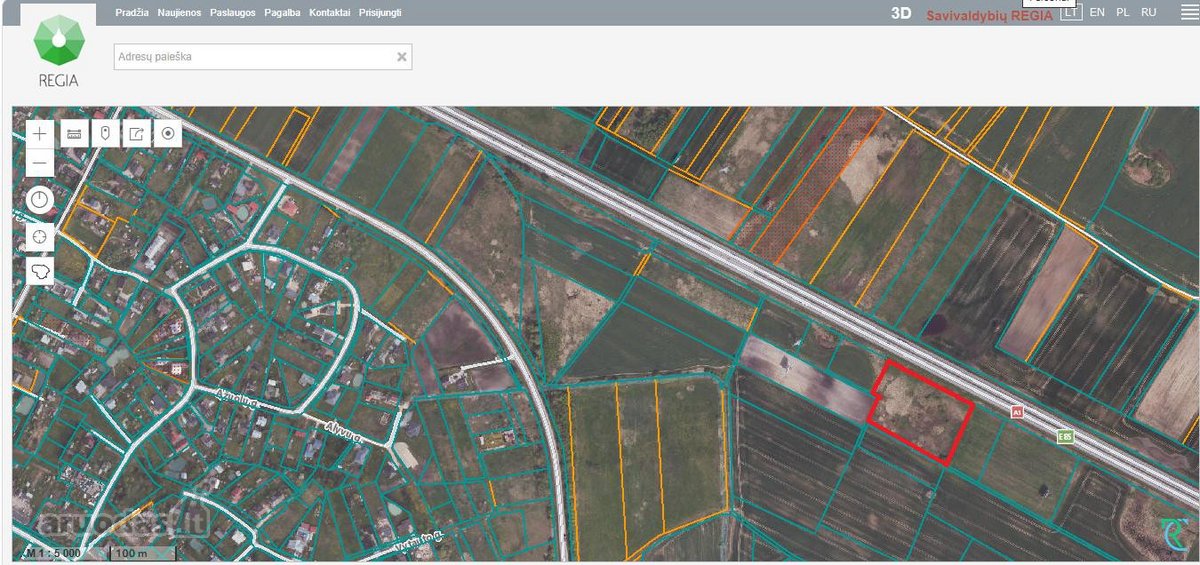Open the share map tool
This screenshot has height=565, width=1200.
click(x=136, y=133)
